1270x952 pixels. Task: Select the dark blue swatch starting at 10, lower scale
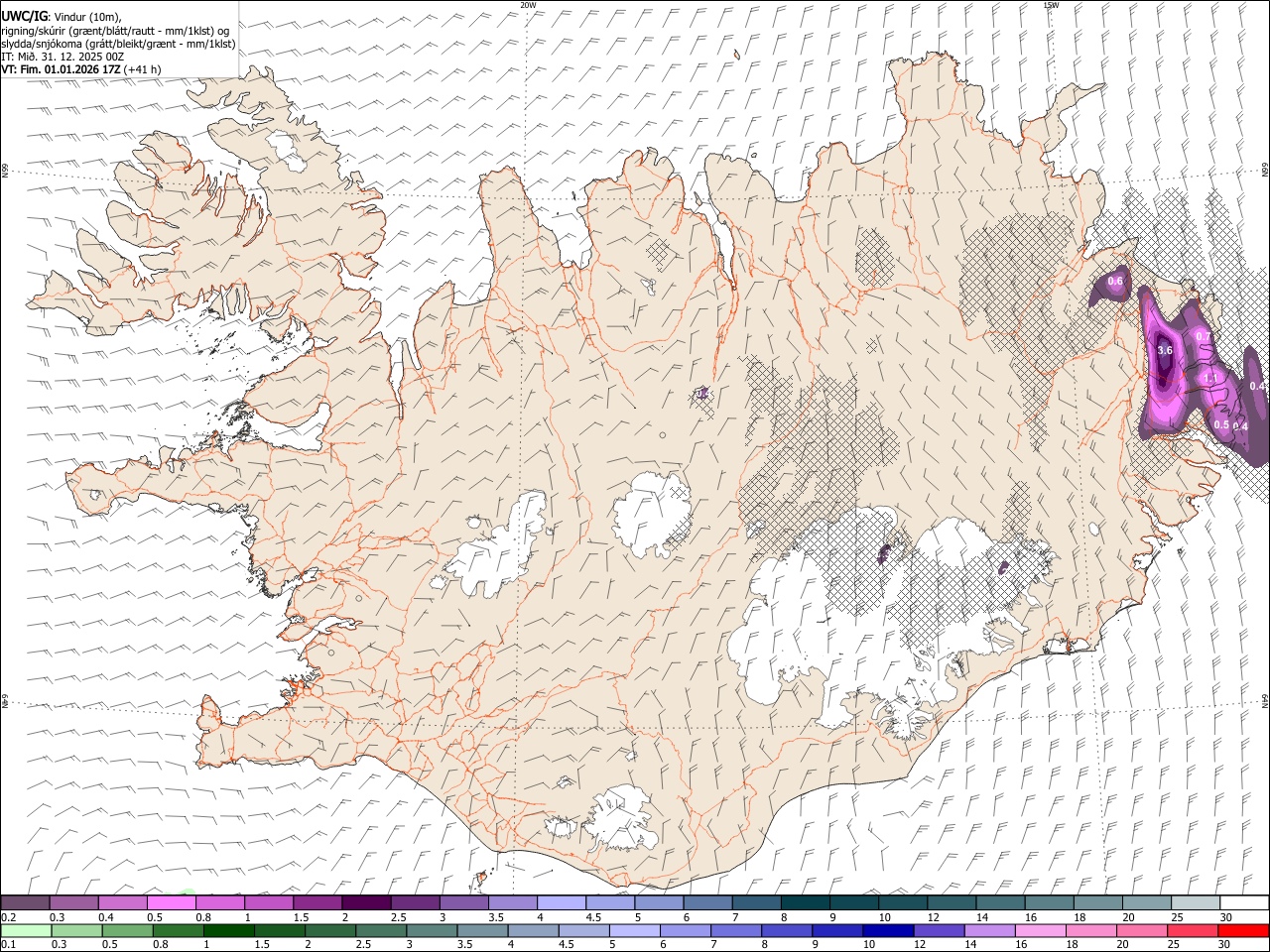pyautogui.click(x=888, y=931)
